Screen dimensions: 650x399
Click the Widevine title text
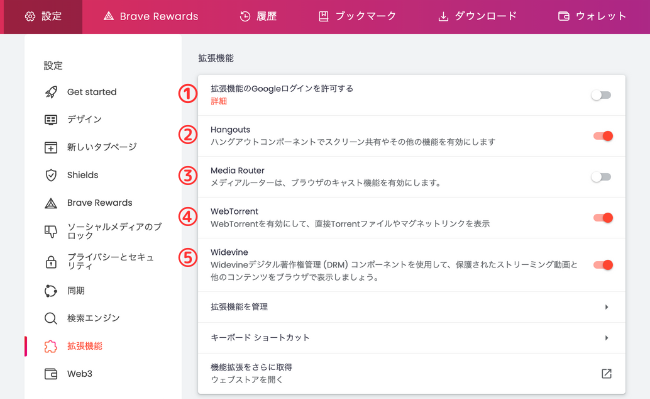pos(229,252)
